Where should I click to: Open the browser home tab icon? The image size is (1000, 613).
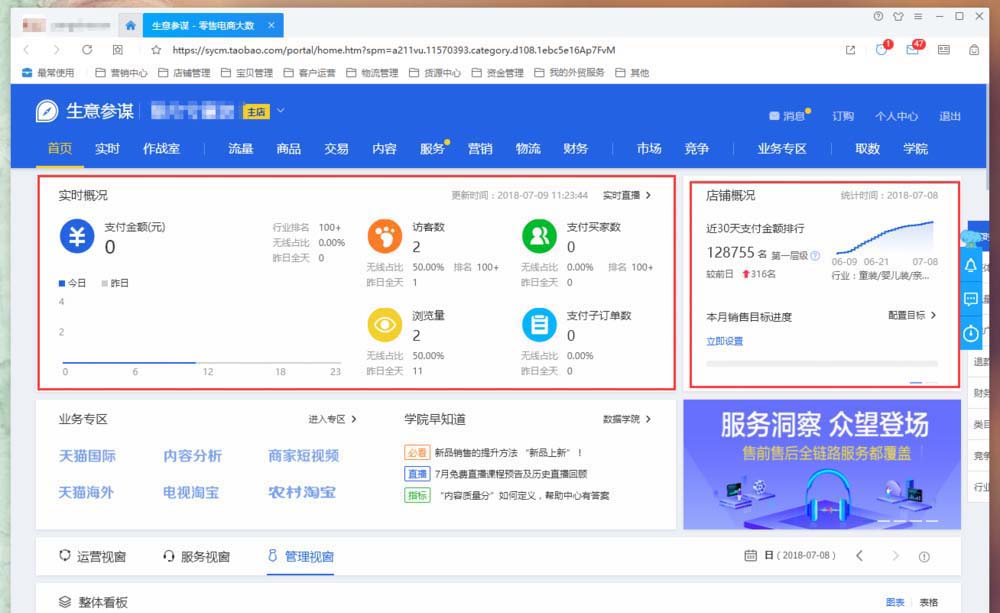(x=131, y=26)
